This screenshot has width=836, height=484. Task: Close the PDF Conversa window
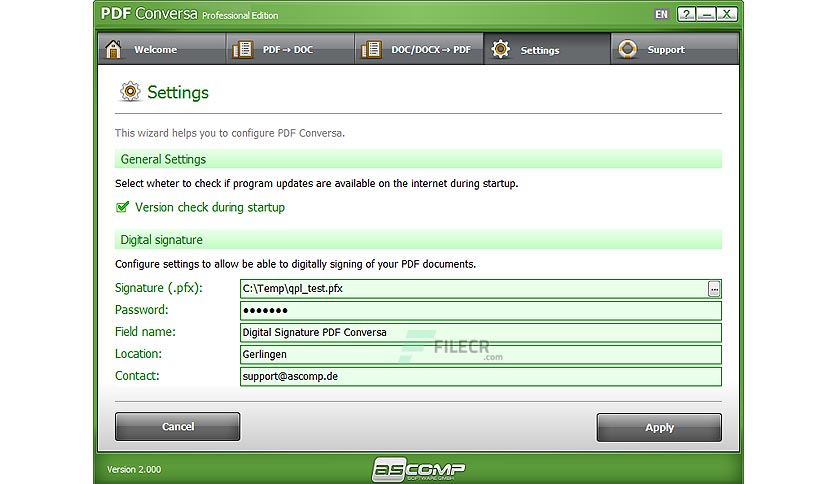point(727,14)
